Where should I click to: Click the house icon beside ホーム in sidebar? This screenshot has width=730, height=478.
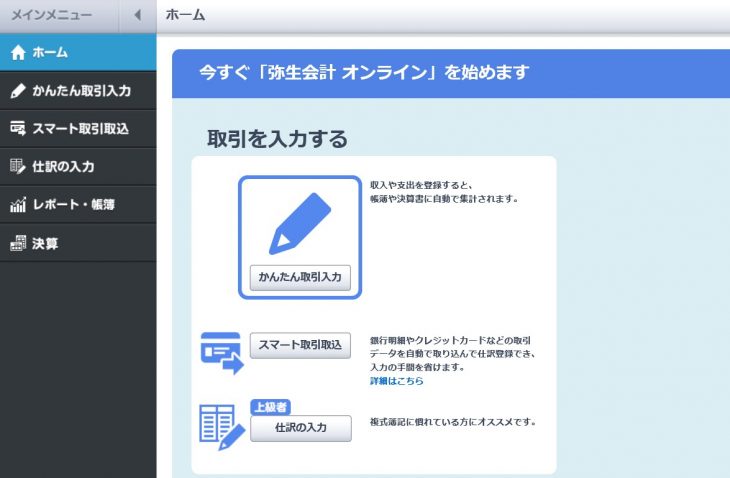pos(17,53)
